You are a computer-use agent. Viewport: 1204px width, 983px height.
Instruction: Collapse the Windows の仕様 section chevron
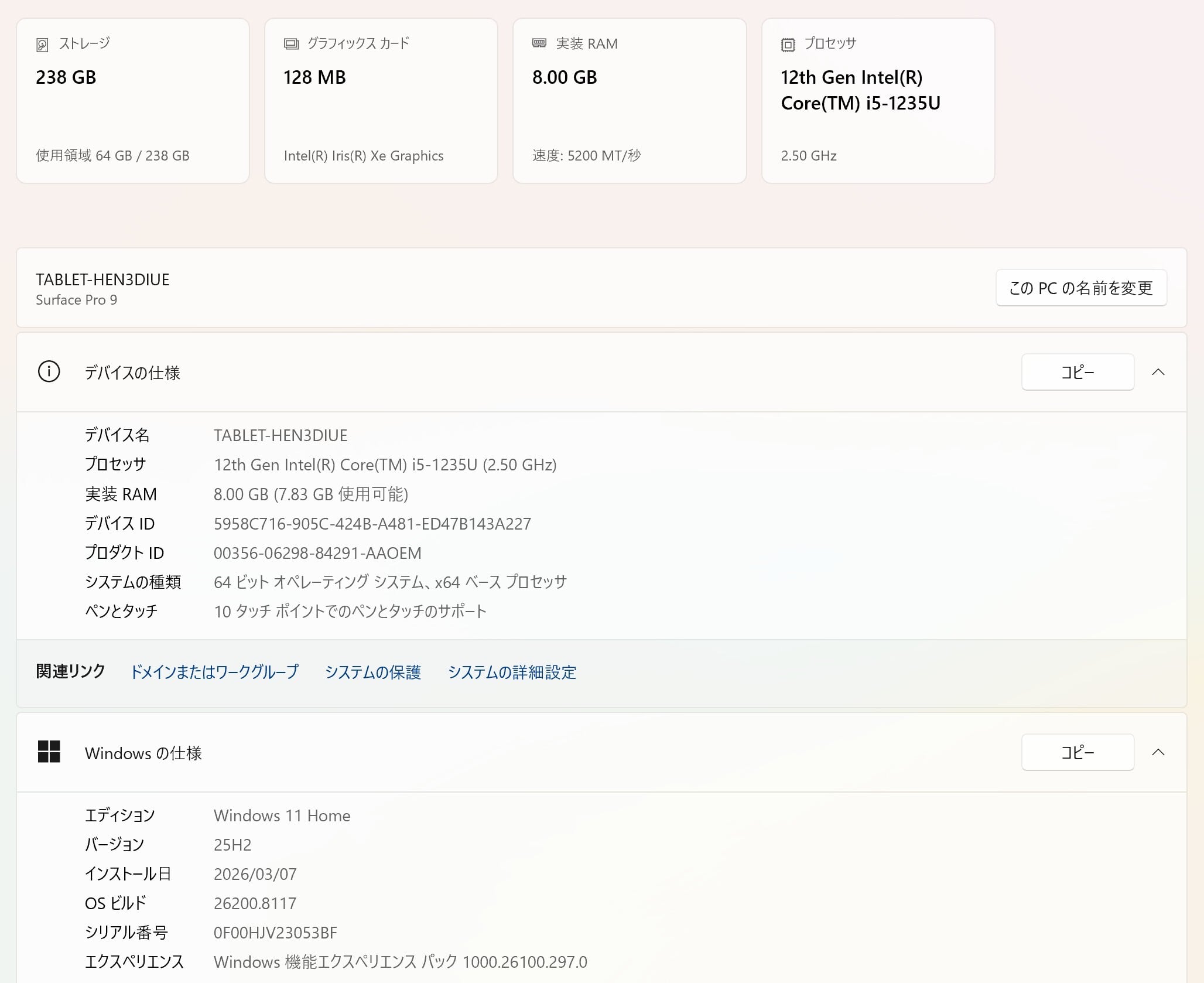pos(1158,753)
